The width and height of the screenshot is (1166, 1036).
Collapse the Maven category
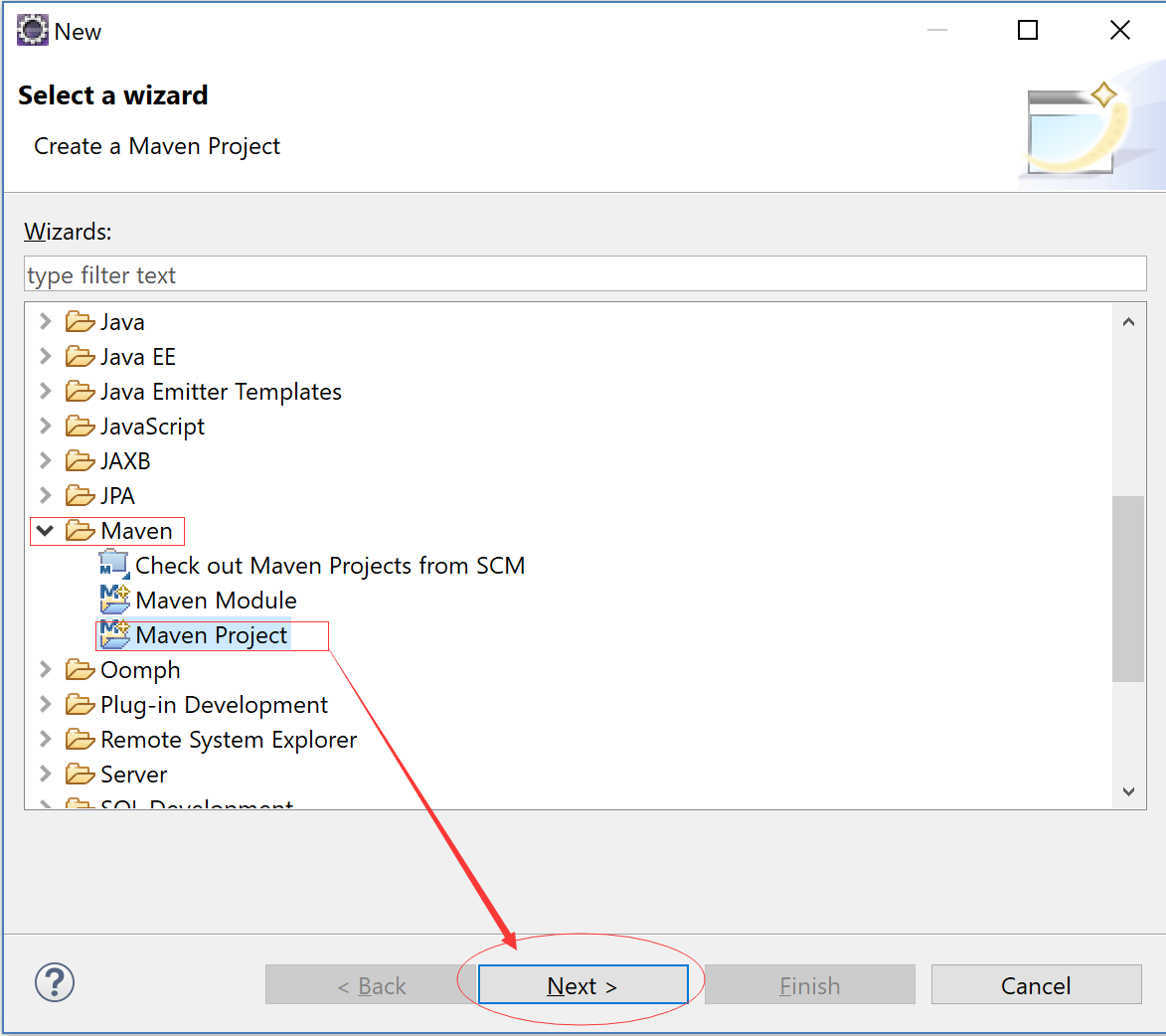[45, 531]
